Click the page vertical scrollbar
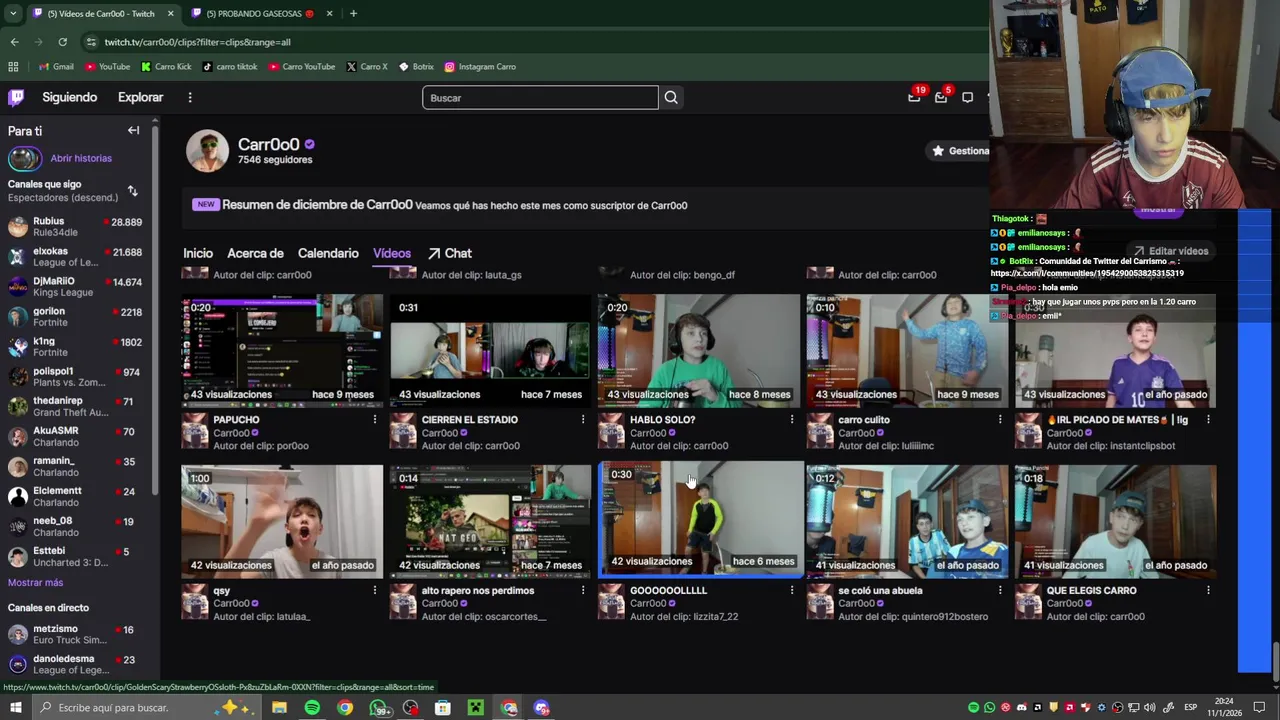This screenshot has height=720, width=1280. [x=1274, y=660]
